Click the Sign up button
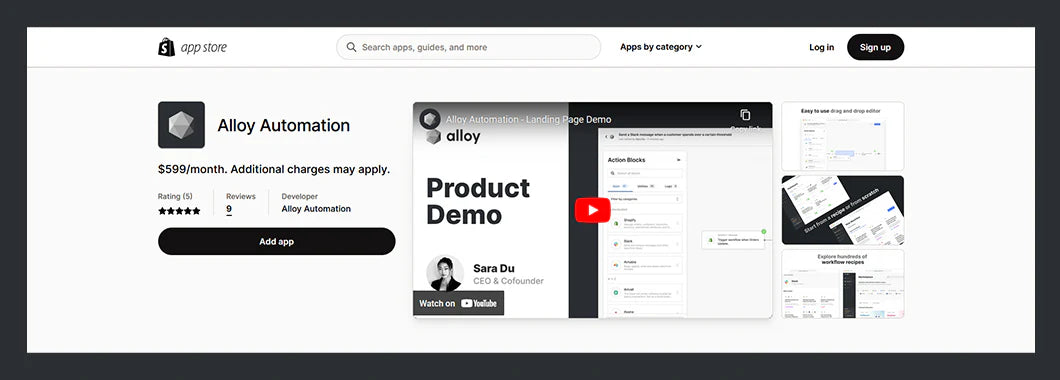Viewport: 1060px width, 380px height. click(875, 47)
